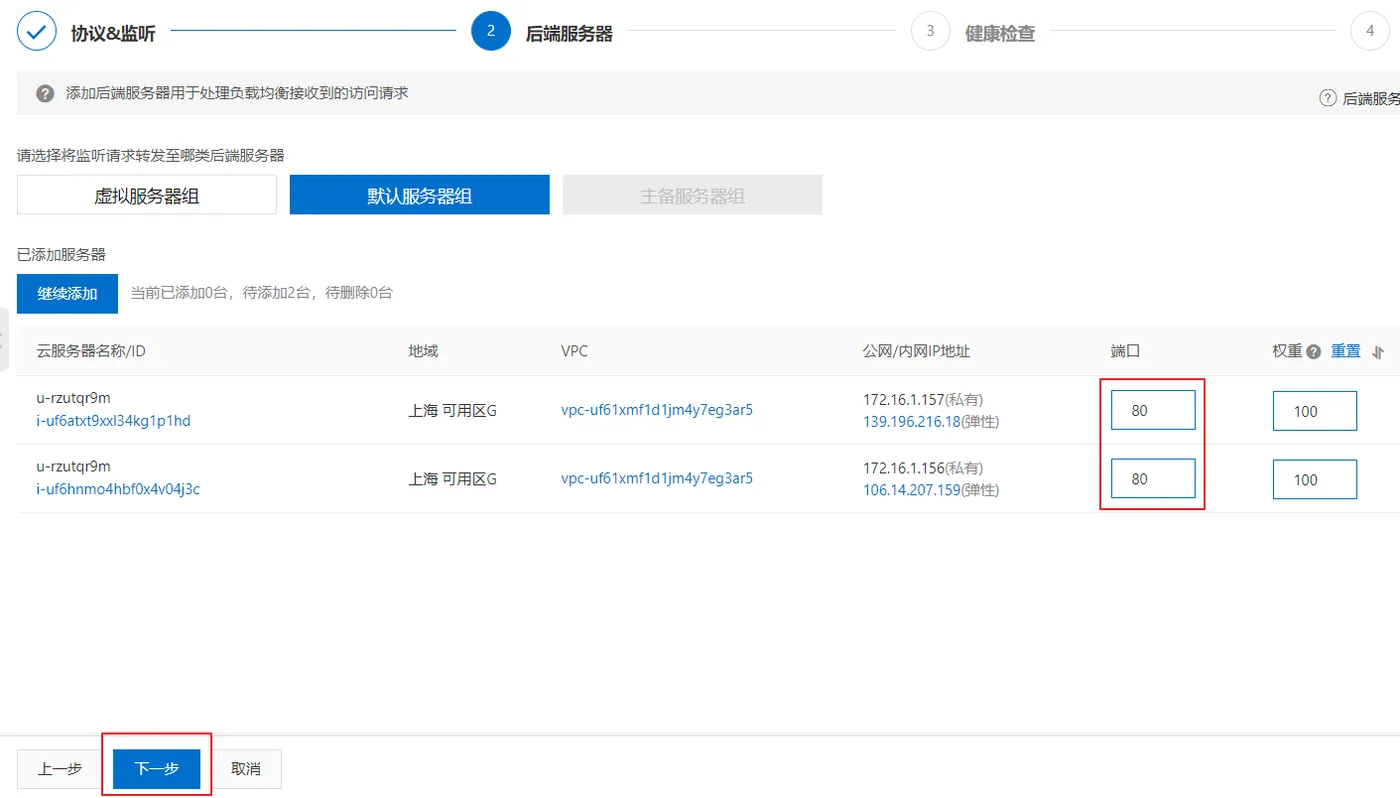Click 上海 可用区G in the 106.14.207.159 row

pyautogui.click(x=453, y=479)
